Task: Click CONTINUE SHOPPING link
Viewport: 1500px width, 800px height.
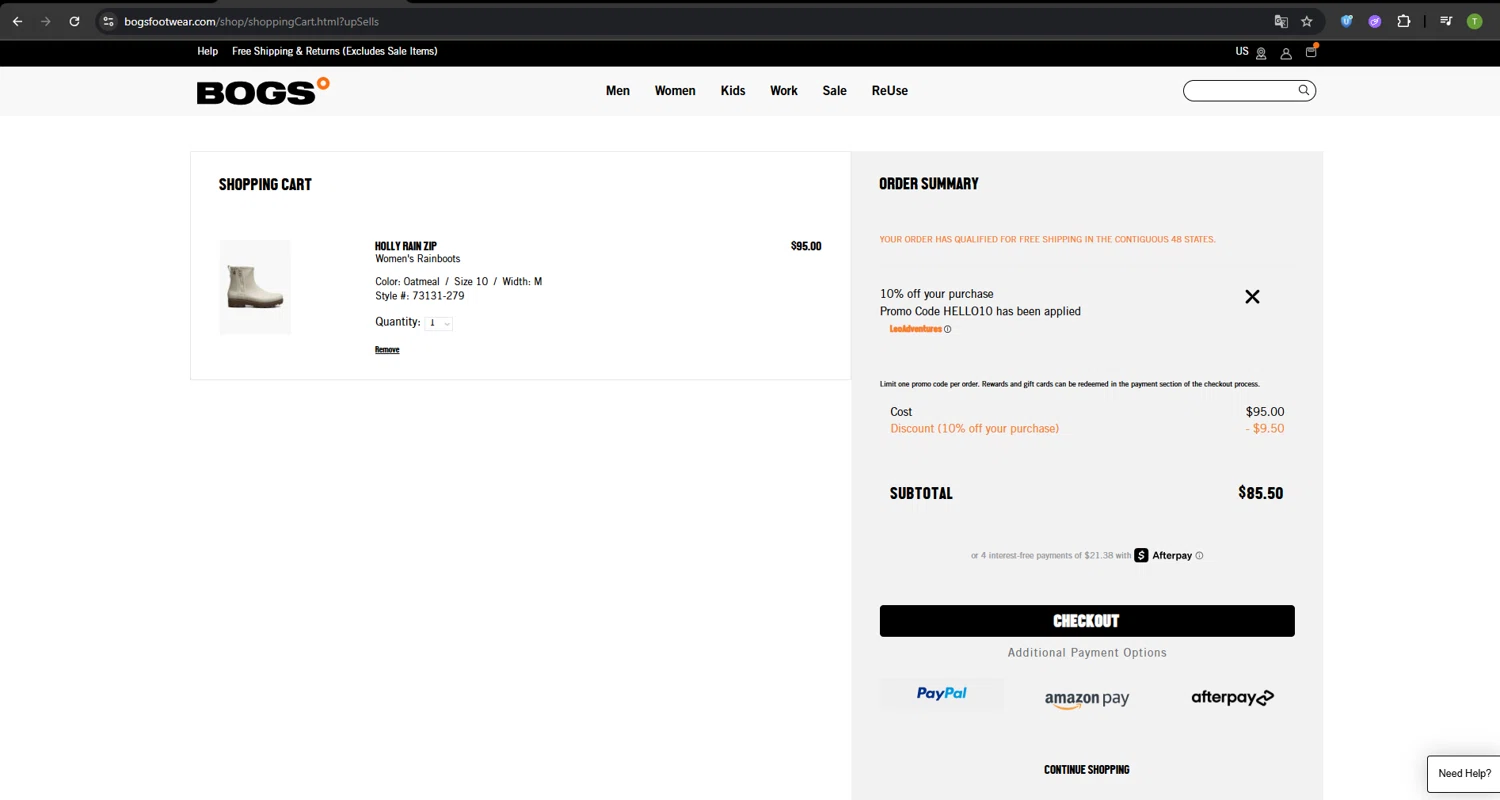Action: (x=1087, y=770)
